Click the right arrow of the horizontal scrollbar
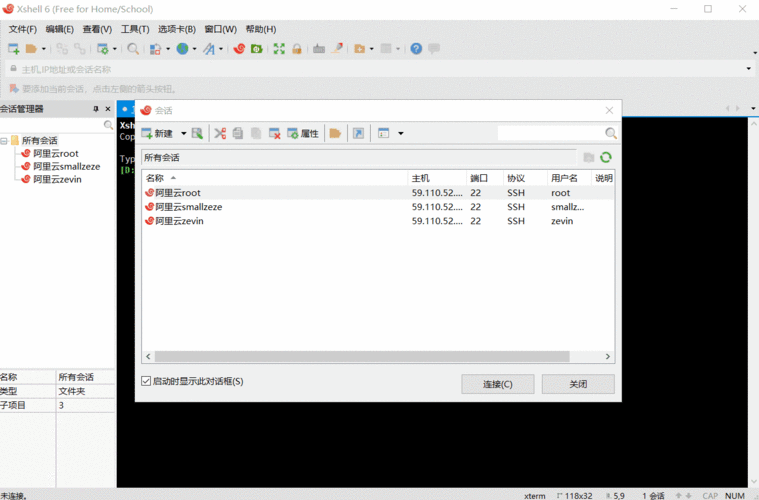759x500 pixels. point(608,357)
